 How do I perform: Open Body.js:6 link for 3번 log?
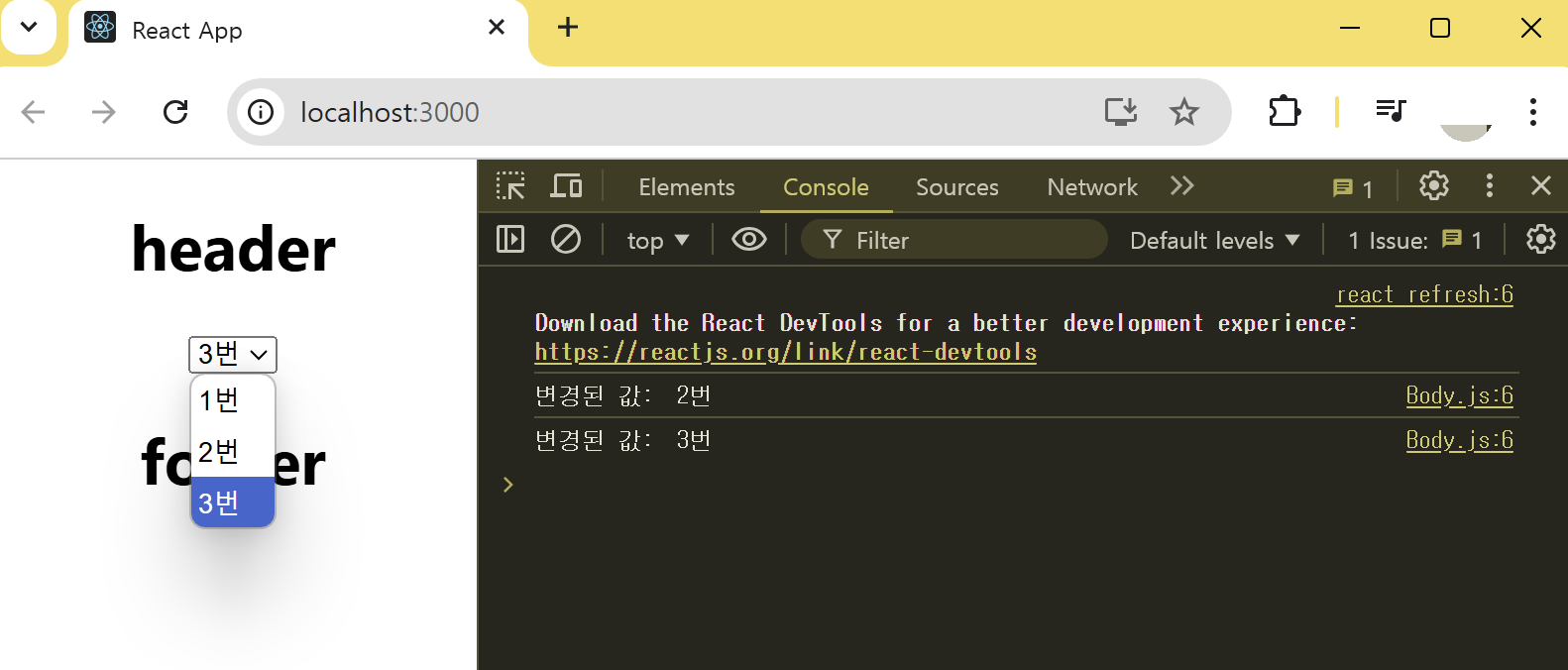click(x=1459, y=440)
